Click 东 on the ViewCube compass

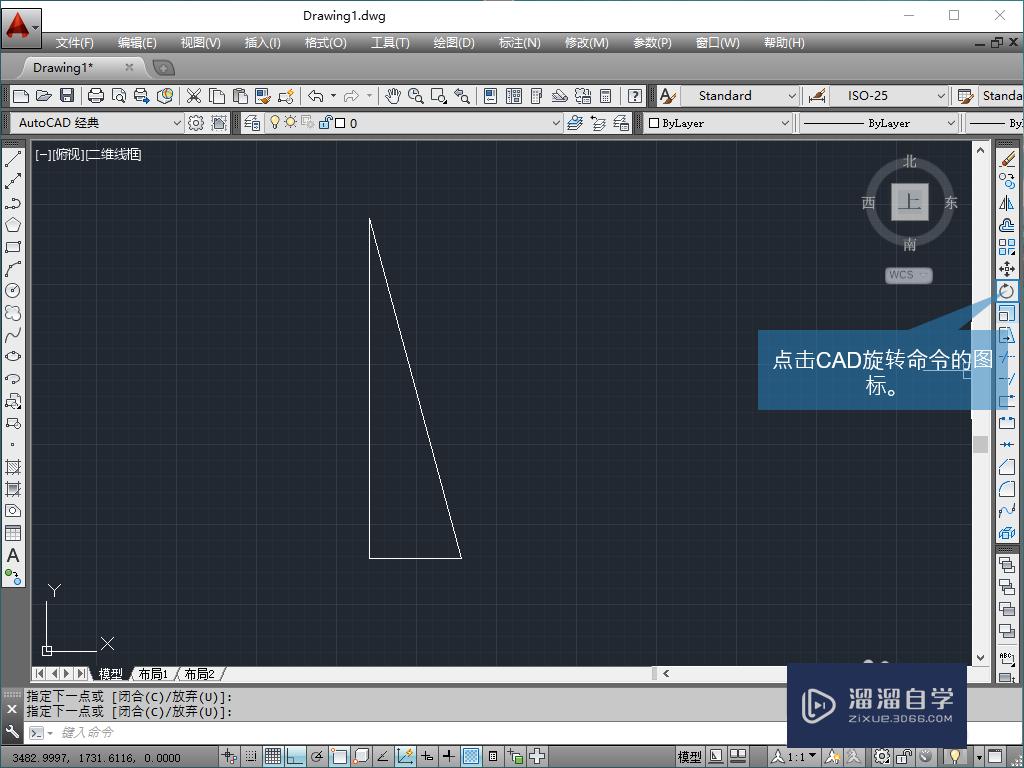(950, 203)
